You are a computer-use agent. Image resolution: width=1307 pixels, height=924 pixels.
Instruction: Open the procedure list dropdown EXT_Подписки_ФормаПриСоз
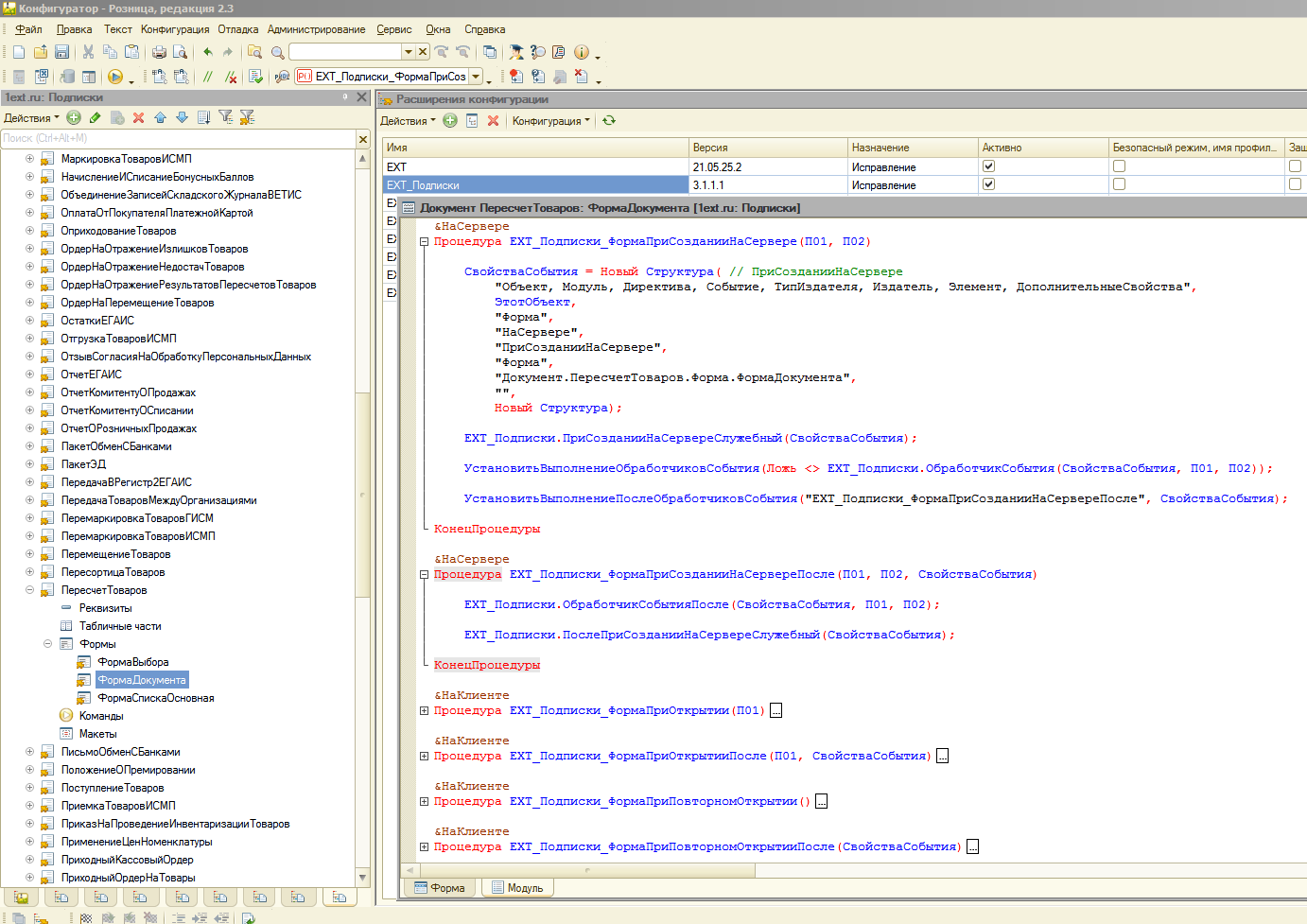[x=476, y=77]
